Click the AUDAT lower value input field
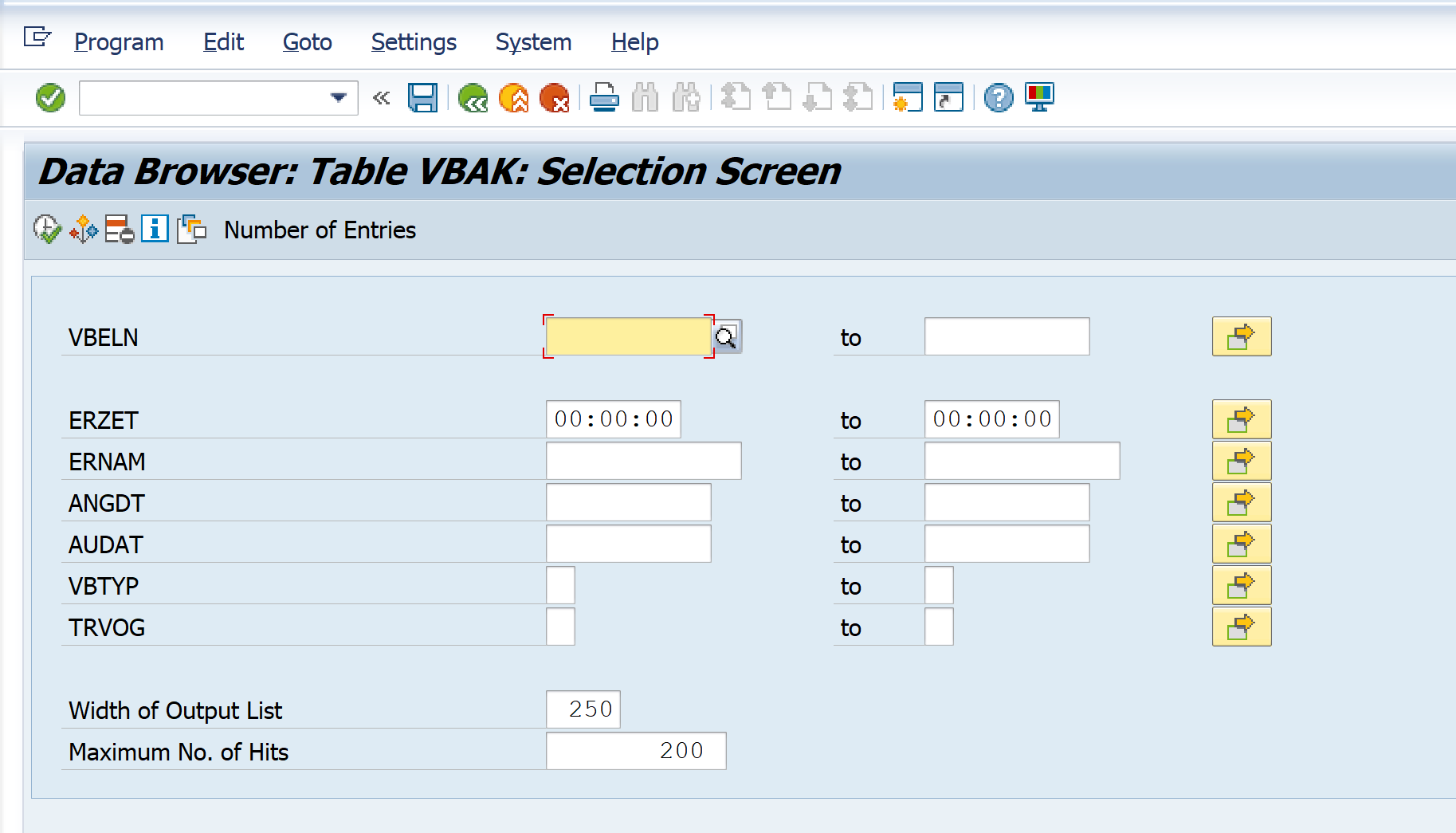Screen dimensions: 1456x833 [x=628, y=544]
